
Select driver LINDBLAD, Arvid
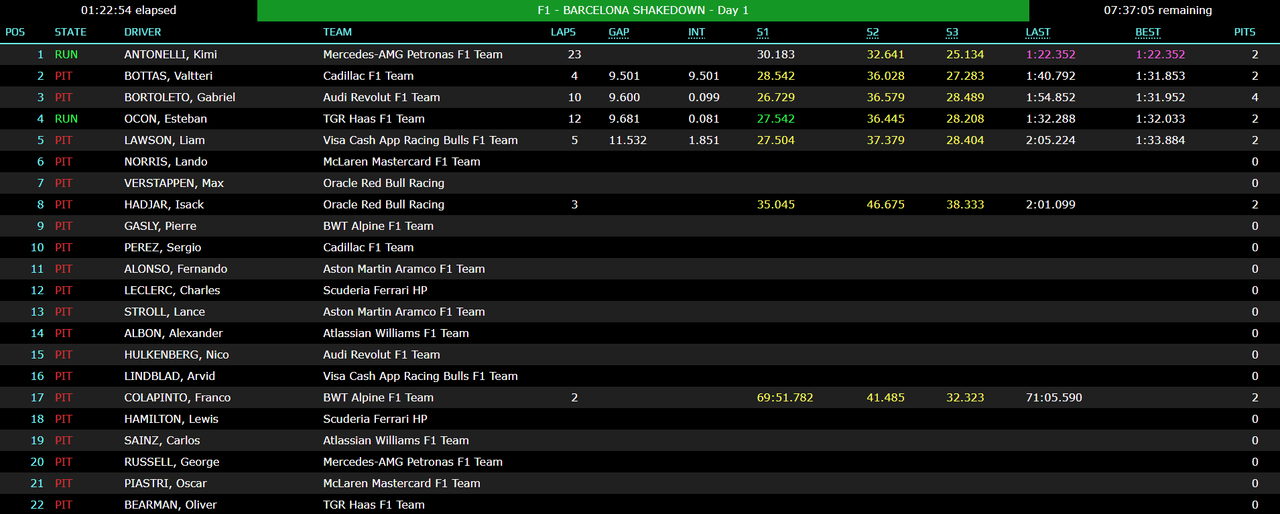pyautogui.click(x=170, y=377)
